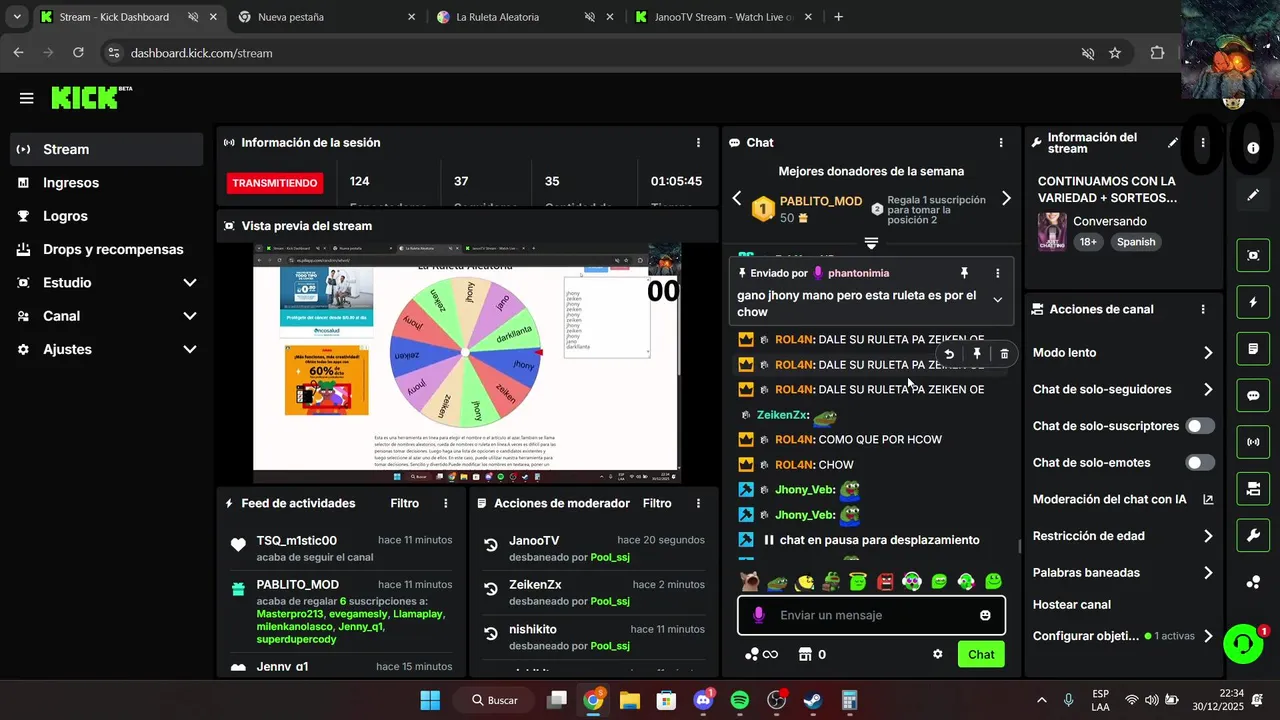Click the channel actions camera icon in right sidebar
The width and height of the screenshot is (1280, 720).
(1253, 489)
